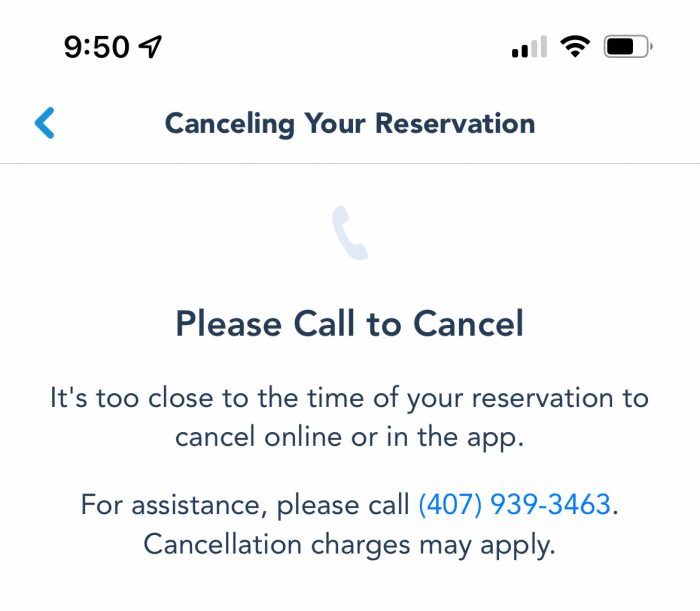The height and width of the screenshot is (611, 700).
Task: Tap the faded phone handset icon
Action: (x=350, y=233)
